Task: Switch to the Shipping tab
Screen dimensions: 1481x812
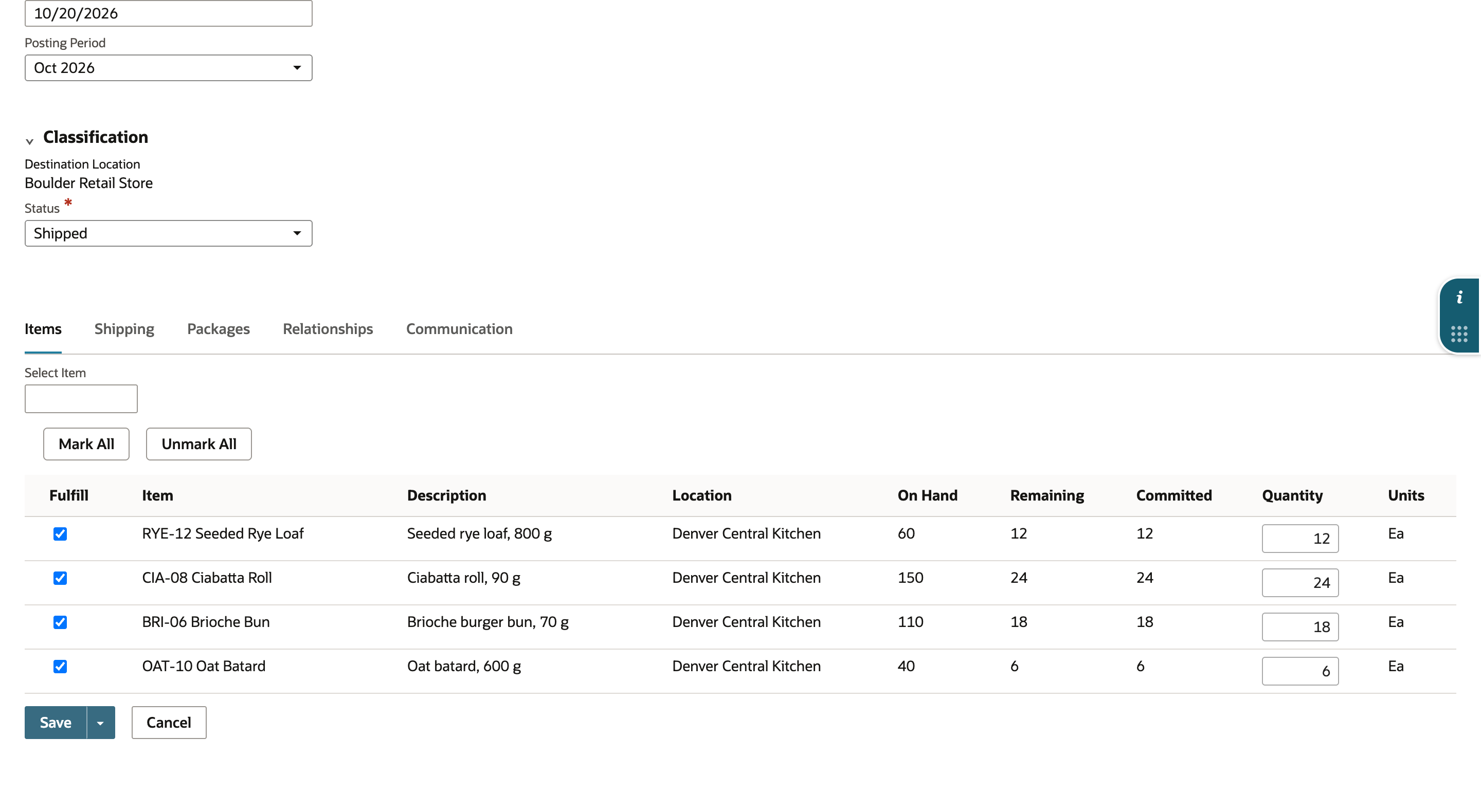Action: tap(124, 329)
